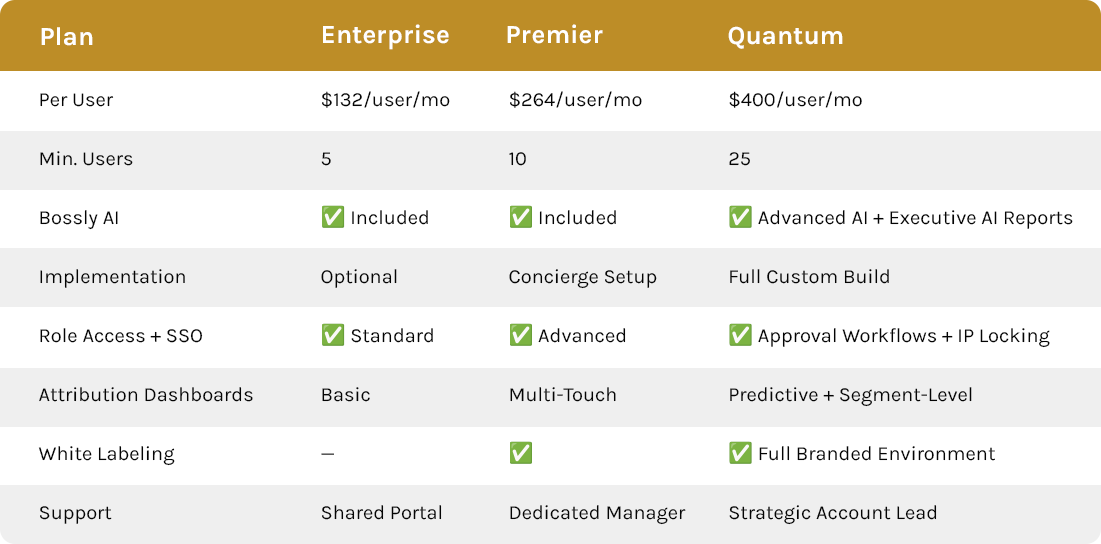The width and height of the screenshot is (1101, 544).
Task: Click Predictive + Segment-Level cell
Action: [850, 395]
